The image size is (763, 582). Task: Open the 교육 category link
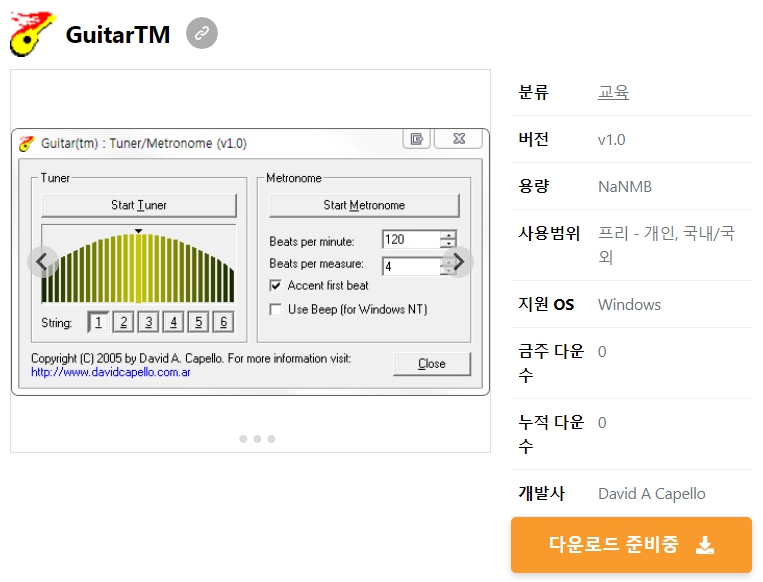click(613, 92)
